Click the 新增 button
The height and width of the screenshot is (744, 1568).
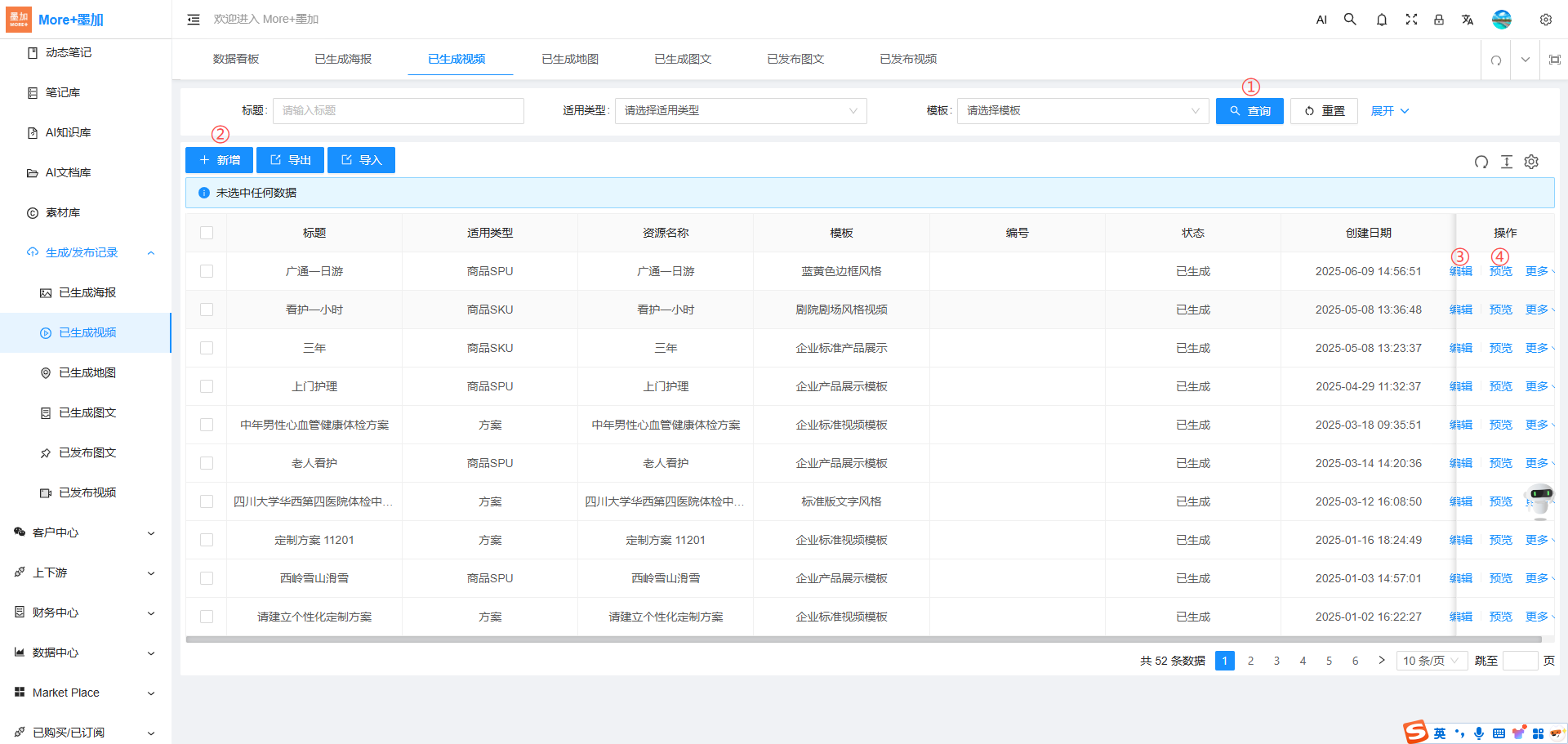pyautogui.click(x=219, y=160)
